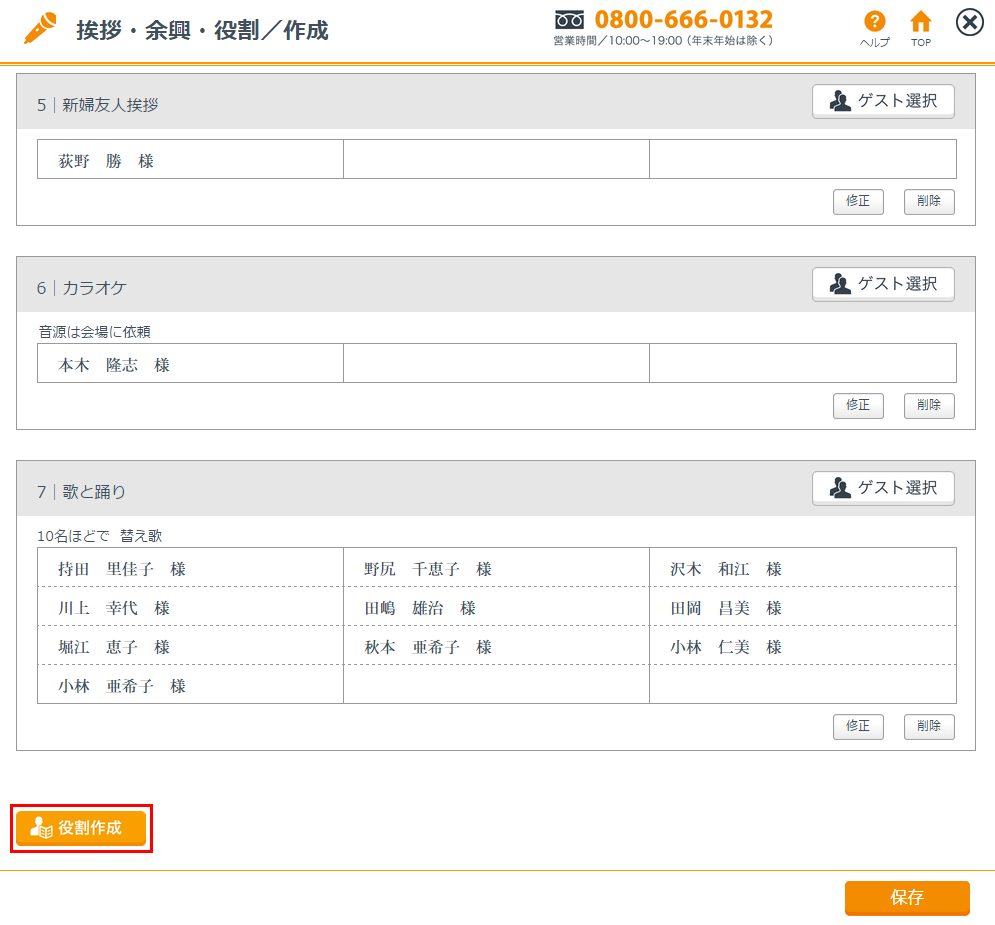
Task: Close the window with X icon
Action: point(969,22)
